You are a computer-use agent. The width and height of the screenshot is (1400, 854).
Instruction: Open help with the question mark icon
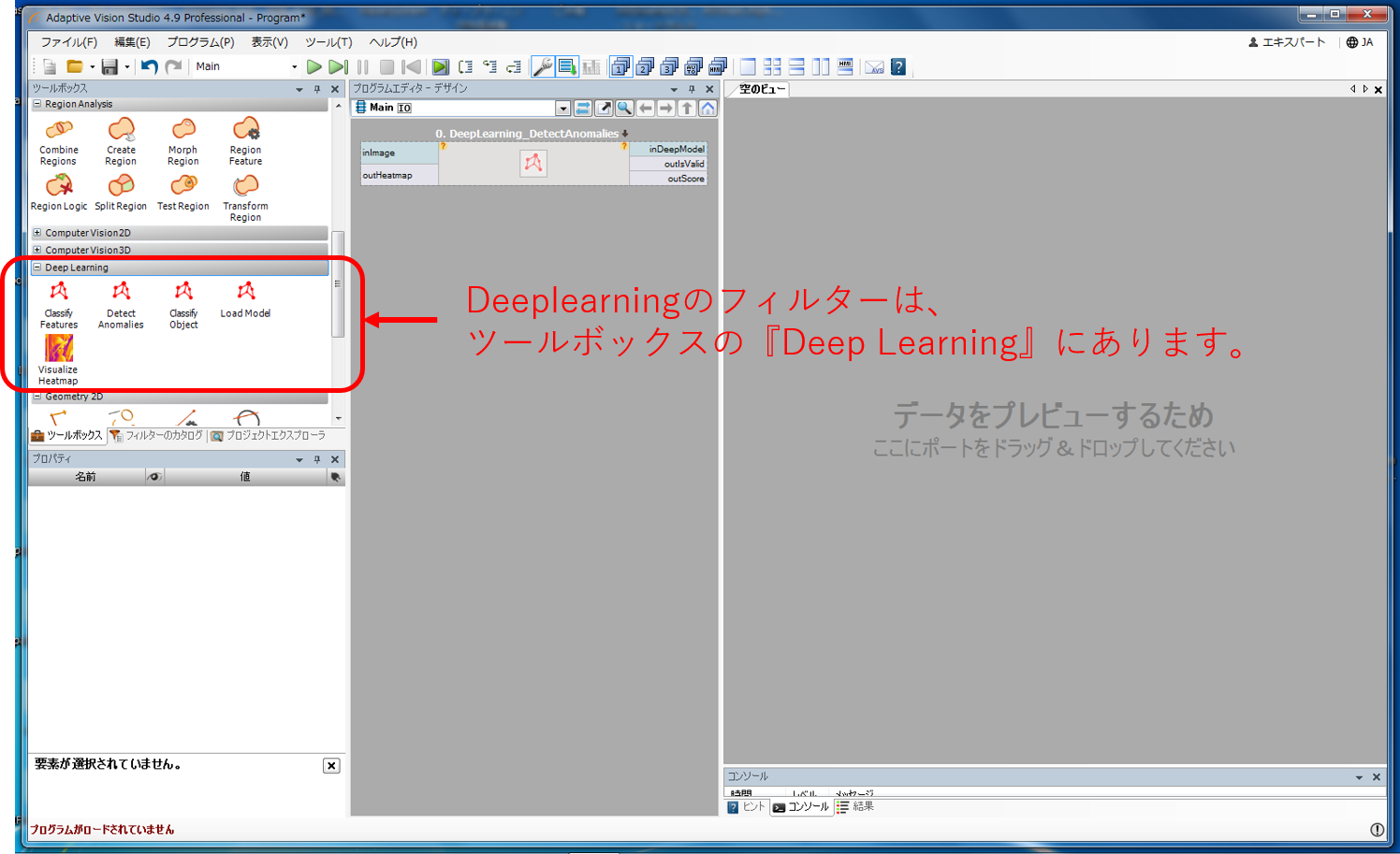tap(898, 66)
